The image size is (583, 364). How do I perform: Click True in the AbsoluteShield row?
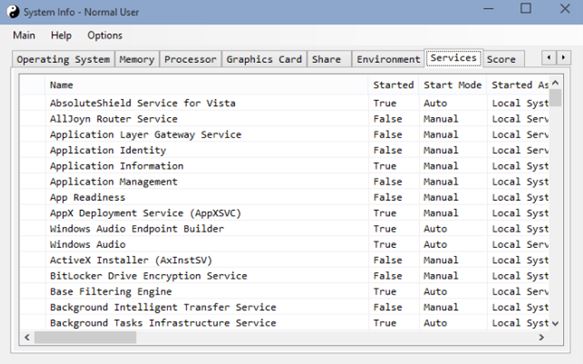coord(385,103)
